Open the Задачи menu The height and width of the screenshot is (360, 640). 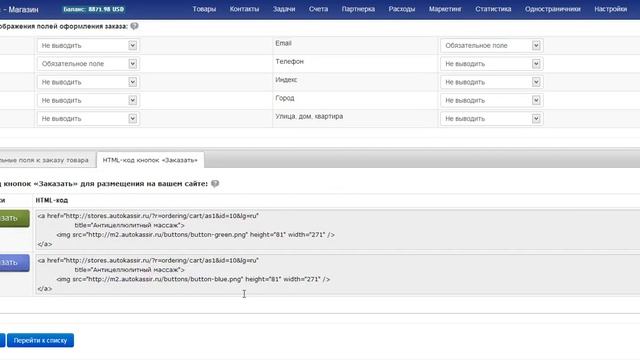tap(284, 9)
